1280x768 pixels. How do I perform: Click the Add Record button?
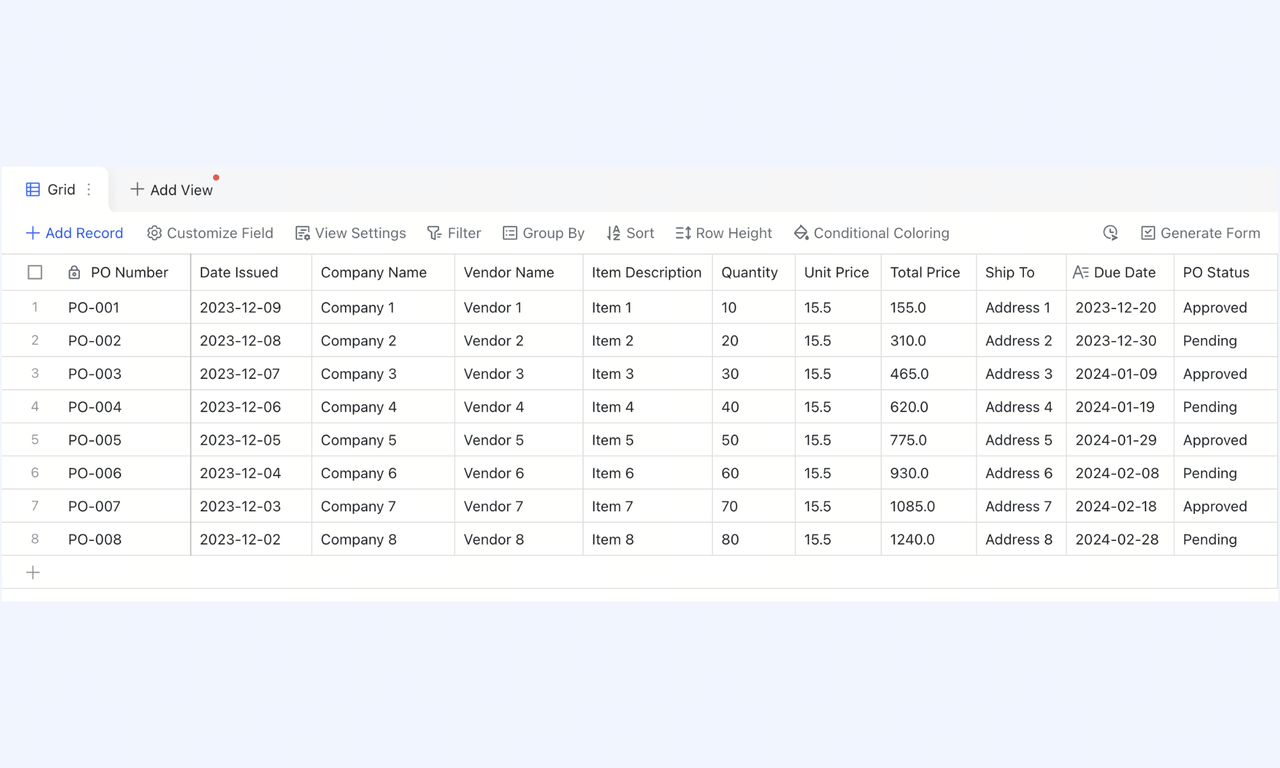click(x=74, y=233)
